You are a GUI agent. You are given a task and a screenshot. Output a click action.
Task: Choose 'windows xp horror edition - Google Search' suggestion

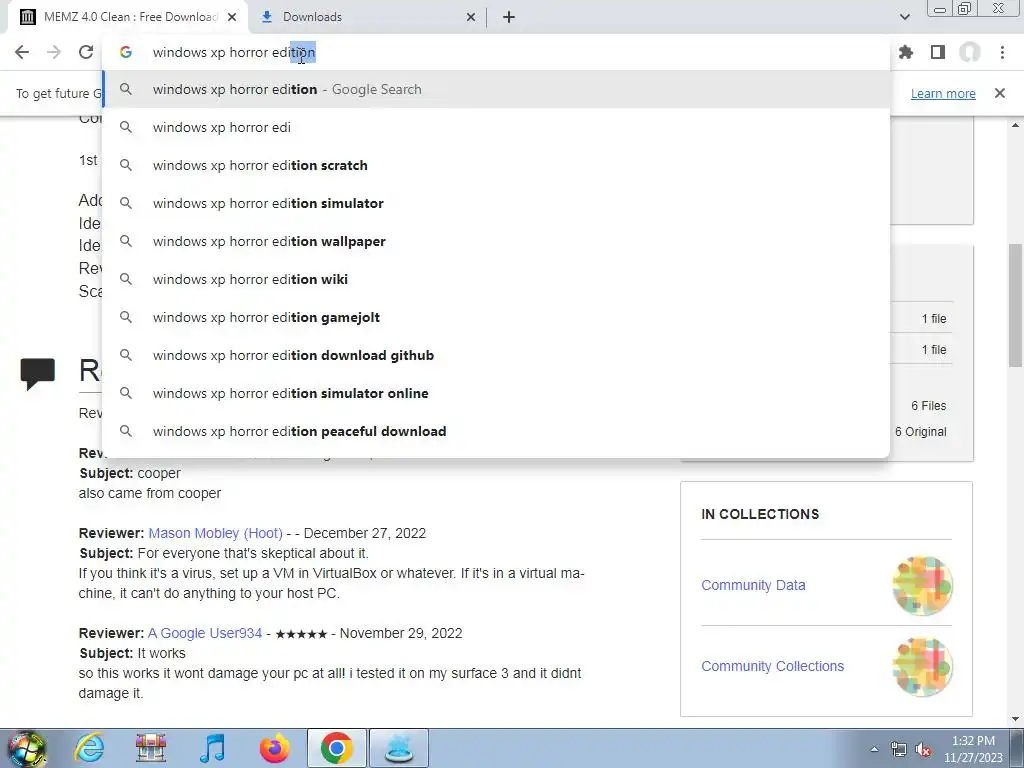(x=496, y=89)
